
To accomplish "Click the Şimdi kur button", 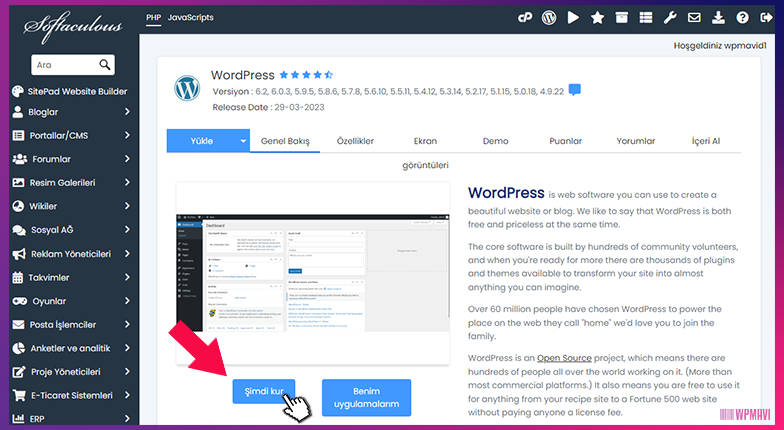I will tap(264, 391).
